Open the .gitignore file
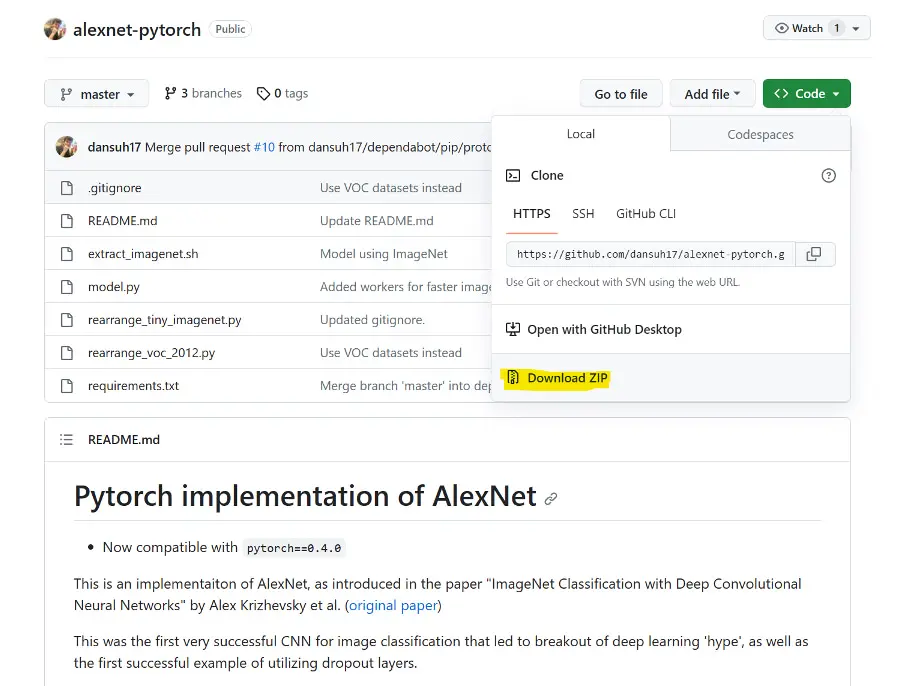 coord(115,188)
